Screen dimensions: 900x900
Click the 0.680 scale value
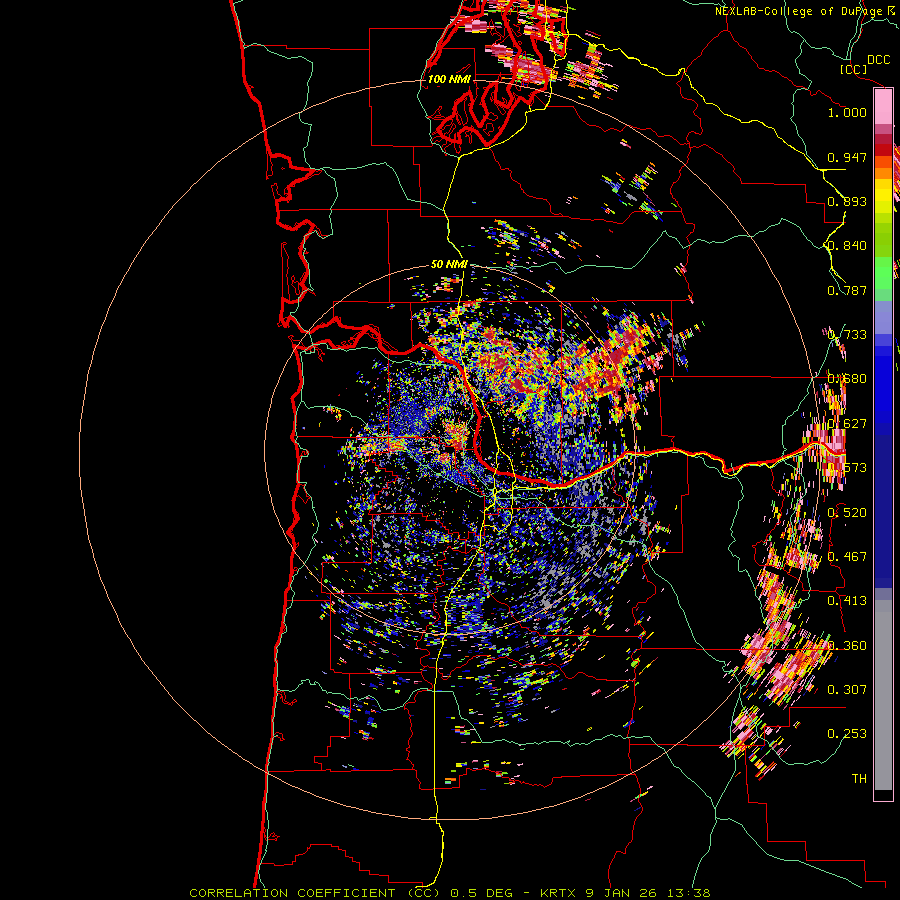tap(847, 379)
